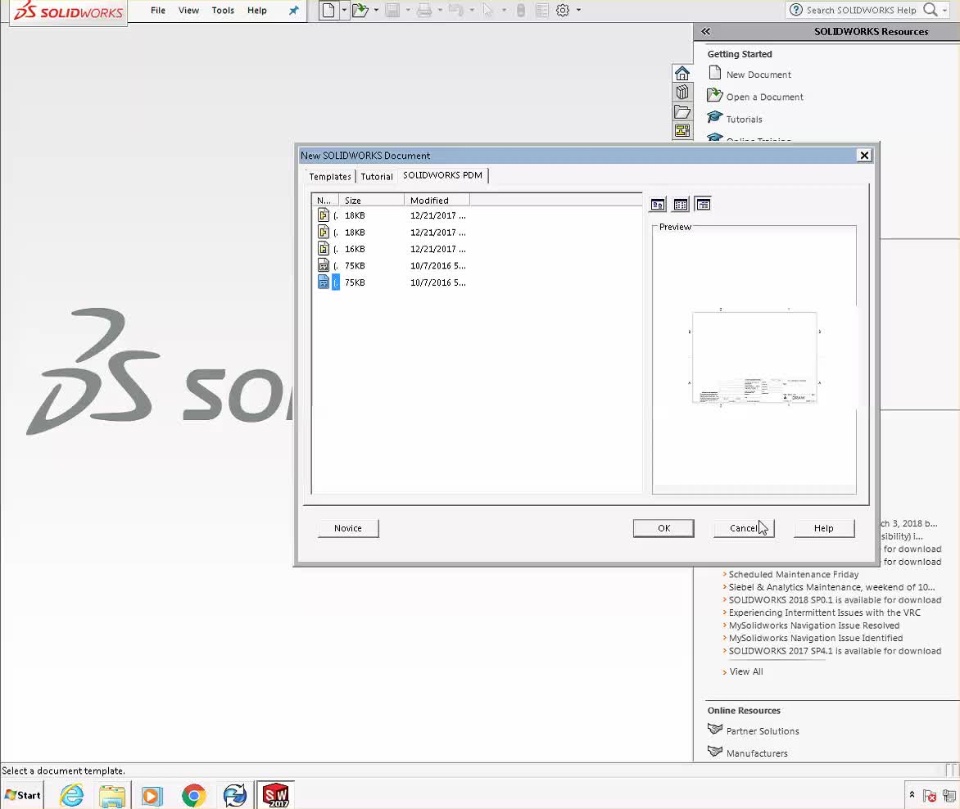Expand the search type dropdown arrow
This screenshot has height=809, width=960.
(x=945, y=10)
